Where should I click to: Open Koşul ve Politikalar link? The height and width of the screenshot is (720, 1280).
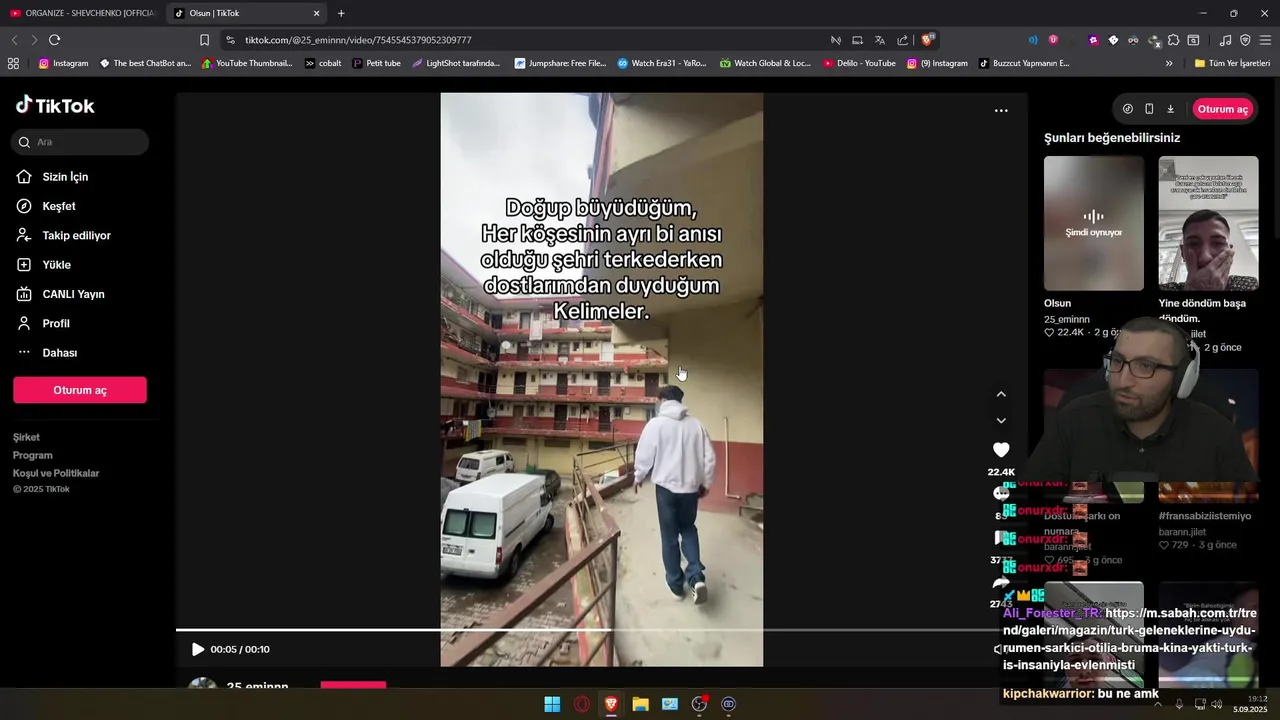56,473
